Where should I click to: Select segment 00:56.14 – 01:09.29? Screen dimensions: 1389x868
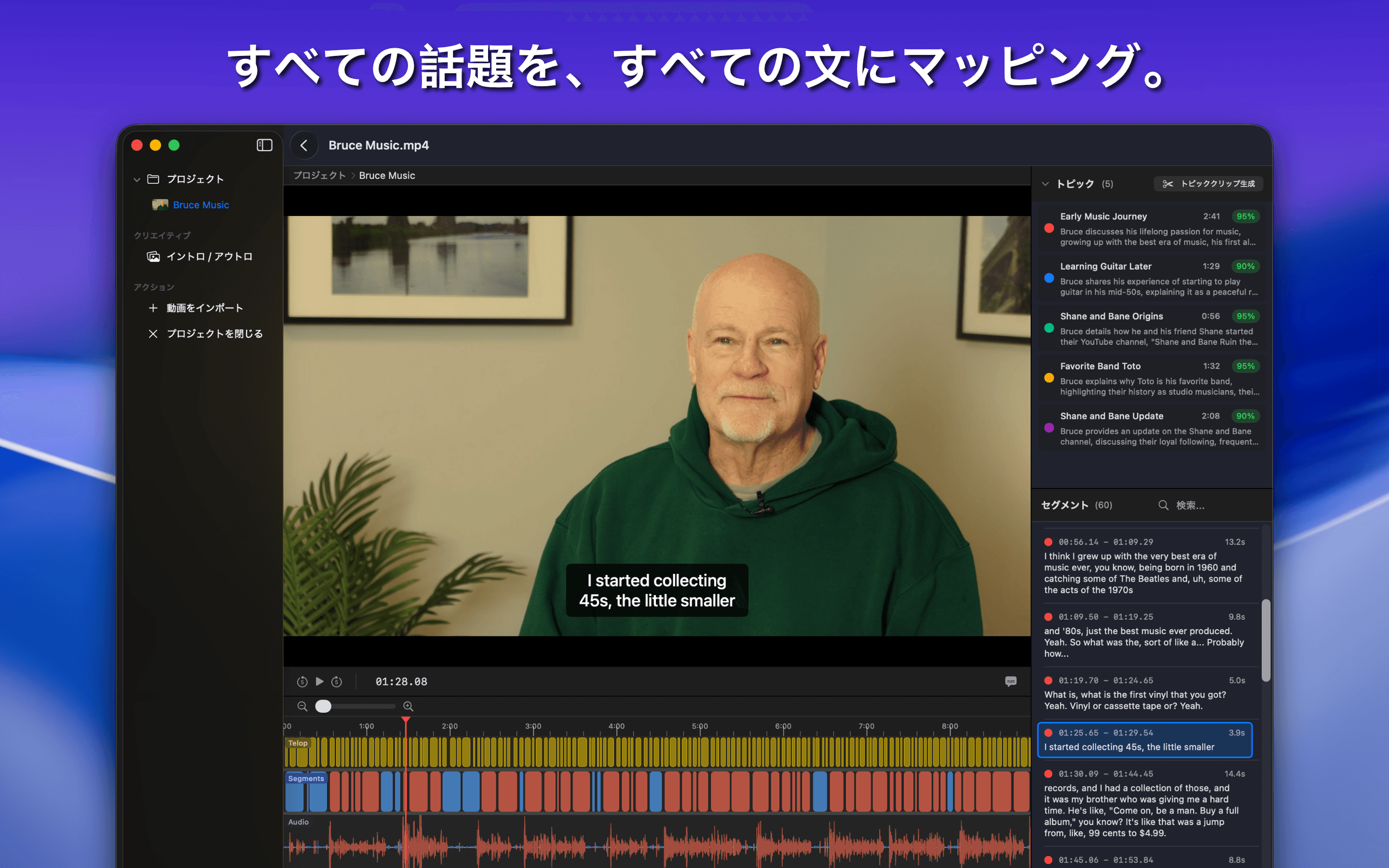point(1145,566)
